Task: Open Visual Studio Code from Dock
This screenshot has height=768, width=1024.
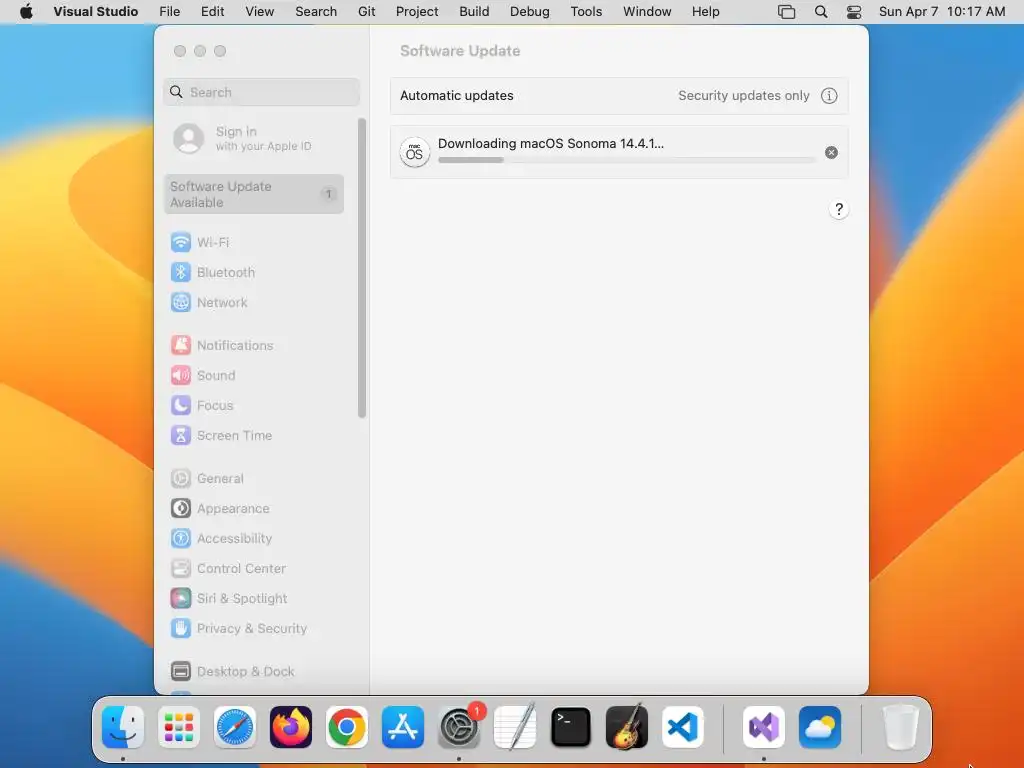Action: click(682, 727)
